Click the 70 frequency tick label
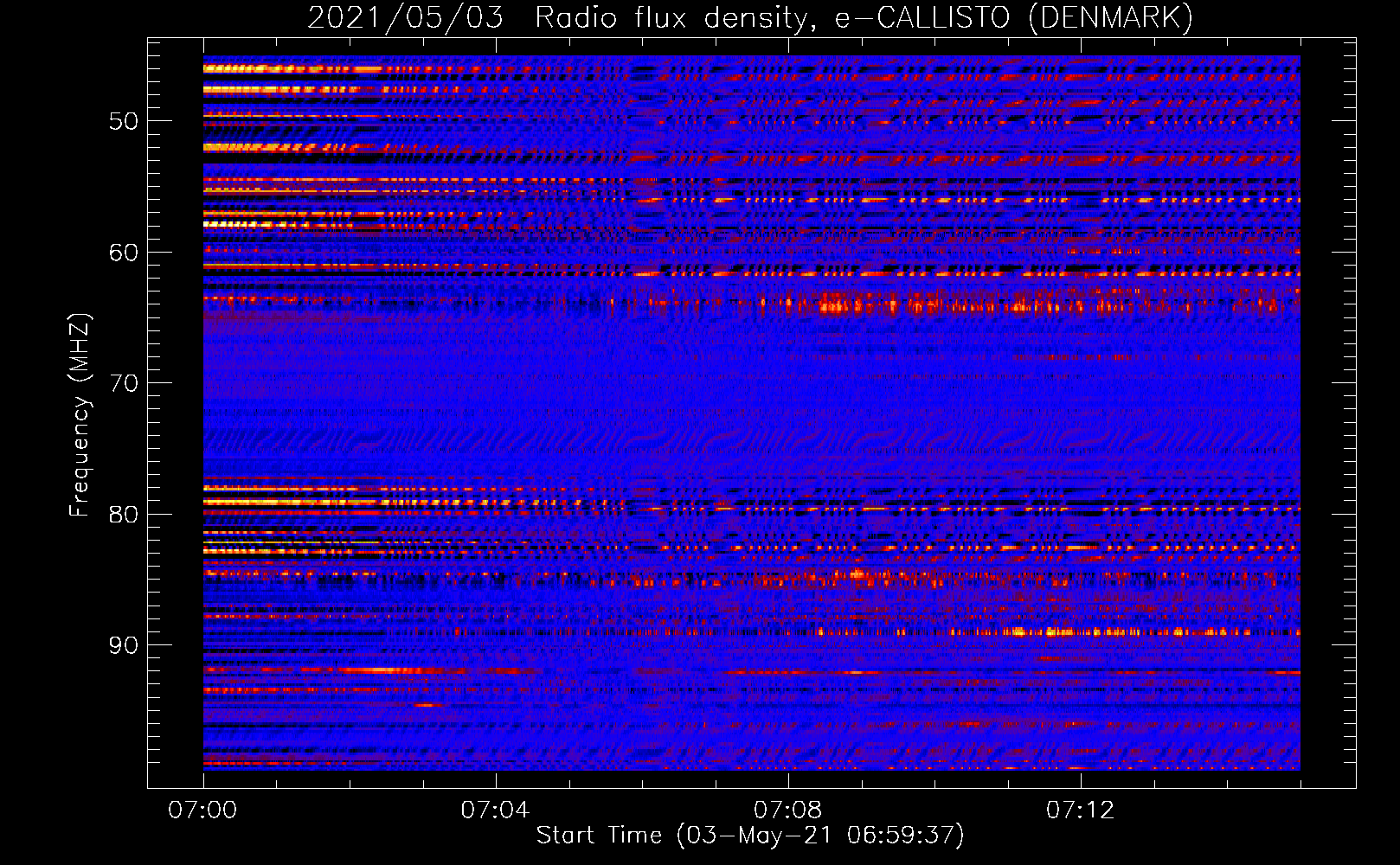The image size is (1400, 865). (x=124, y=383)
